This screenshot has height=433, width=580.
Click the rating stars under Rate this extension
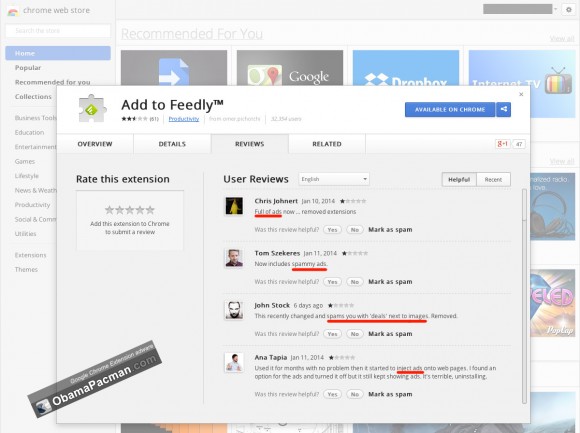[x=130, y=210]
